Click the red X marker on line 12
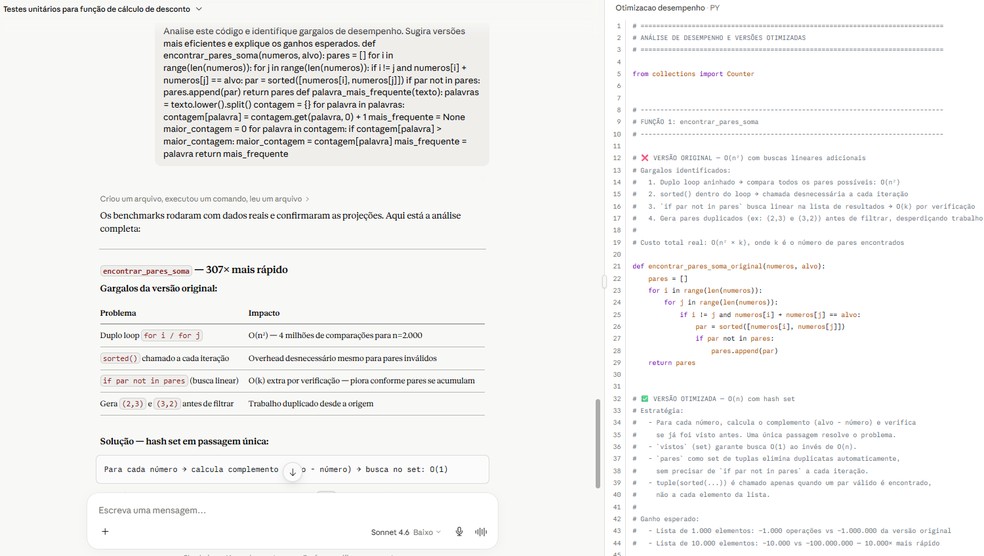The image size is (984, 556). (x=644, y=158)
